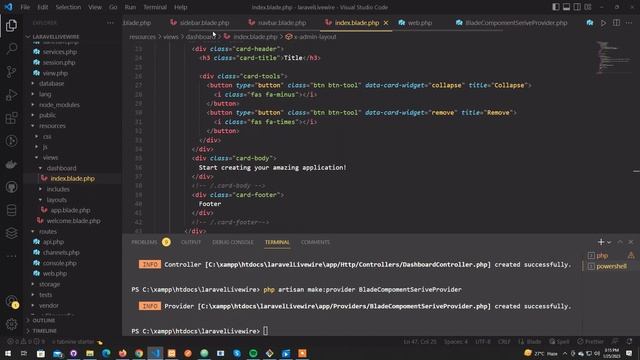This screenshot has width=640, height=360.
Task: Toggle bottom panel layout icon
Action: (x=567, y=7)
